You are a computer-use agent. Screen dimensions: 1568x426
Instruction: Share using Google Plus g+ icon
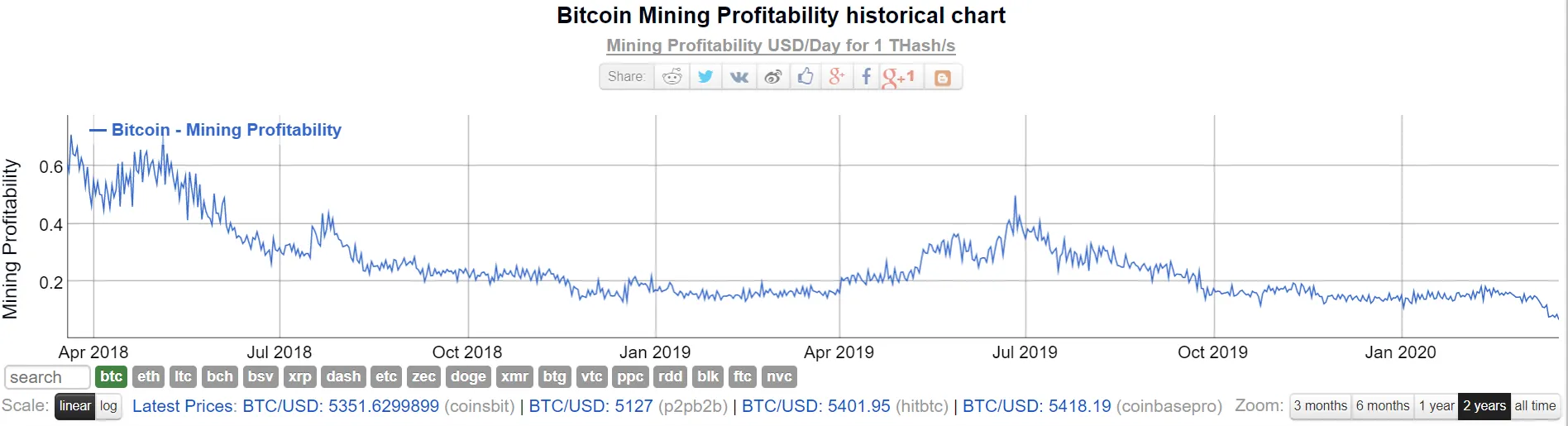[837, 77]
